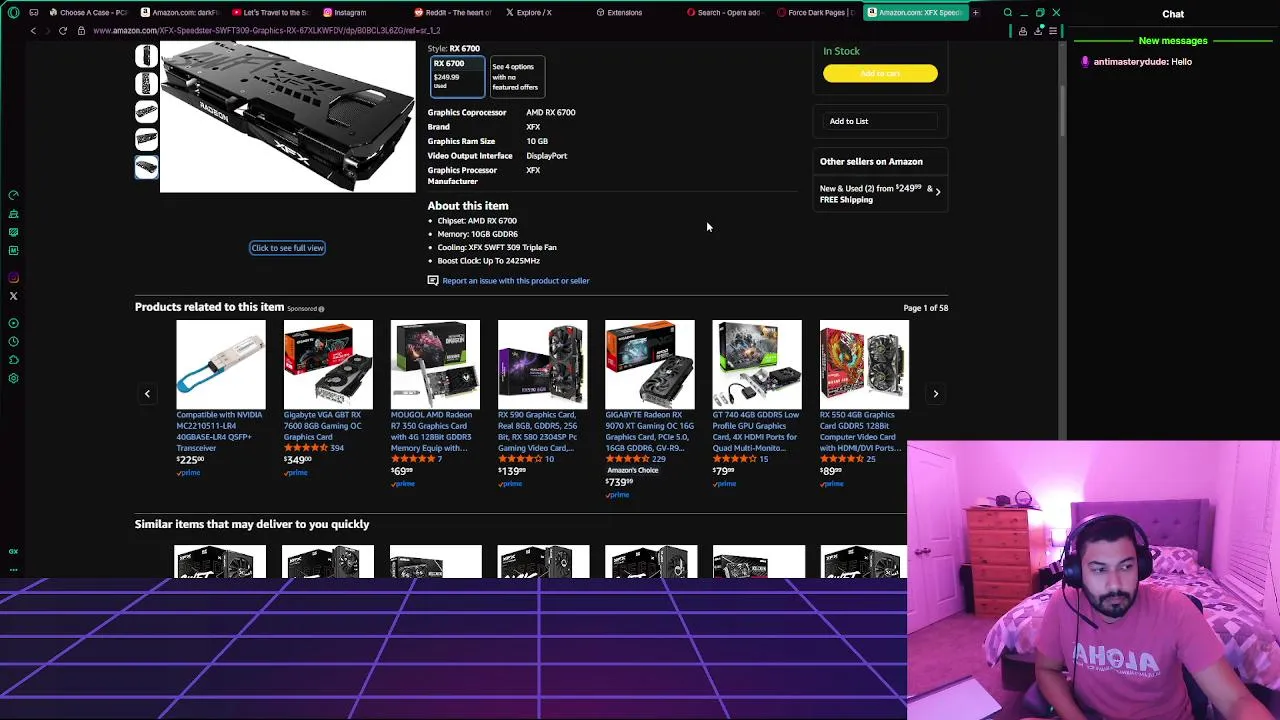Click the tab search magnifier icon
This screenshot has height=720, width=1280.
pos(1008,12)
